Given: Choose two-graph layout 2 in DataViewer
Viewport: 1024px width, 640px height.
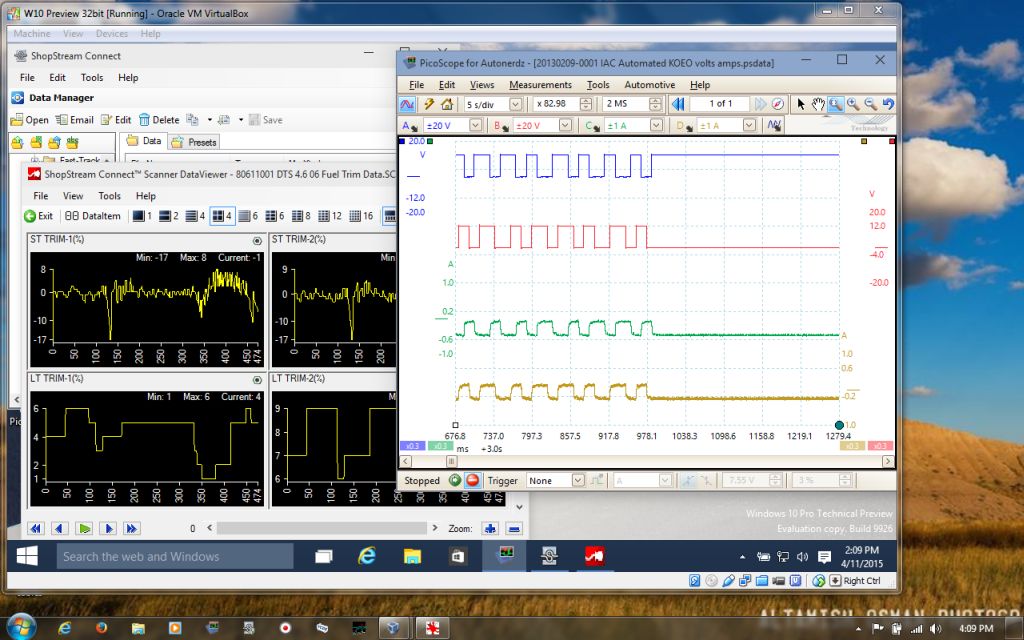Looking at the screenshot, I should (x=168, y=216).
